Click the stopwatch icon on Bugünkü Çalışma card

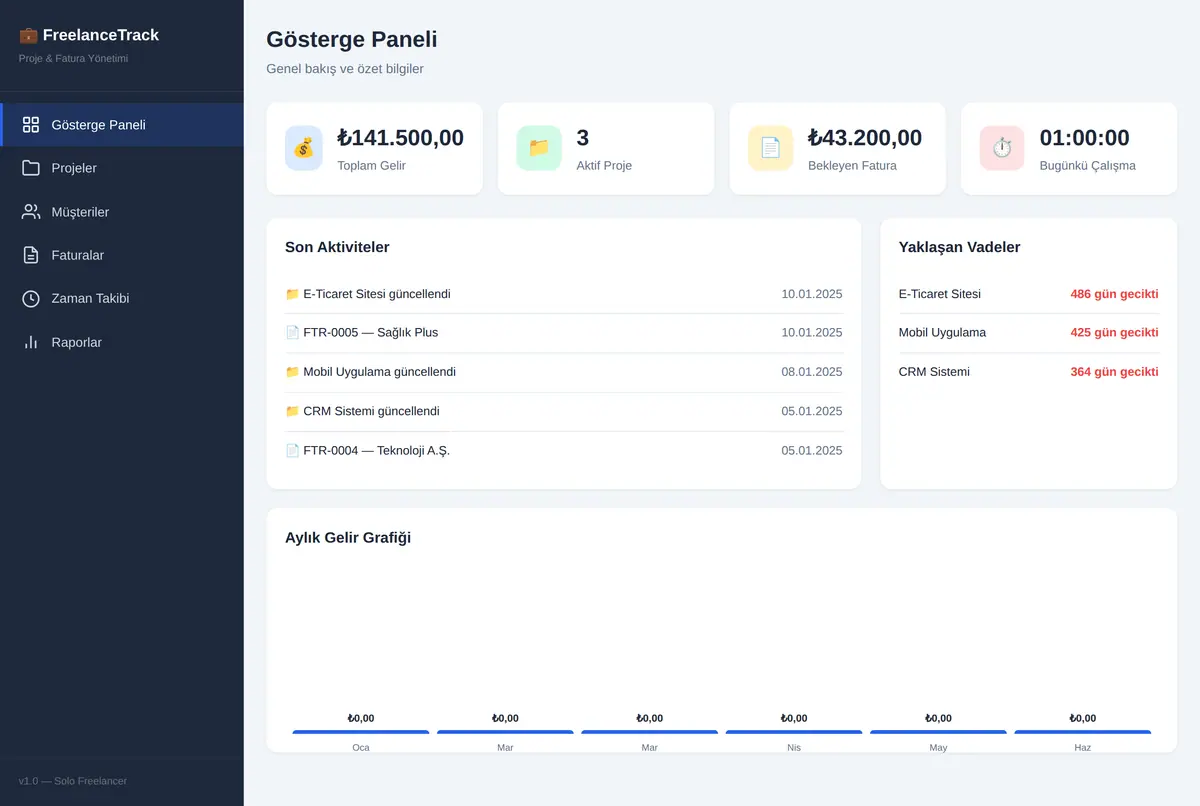coord(1002,148)
